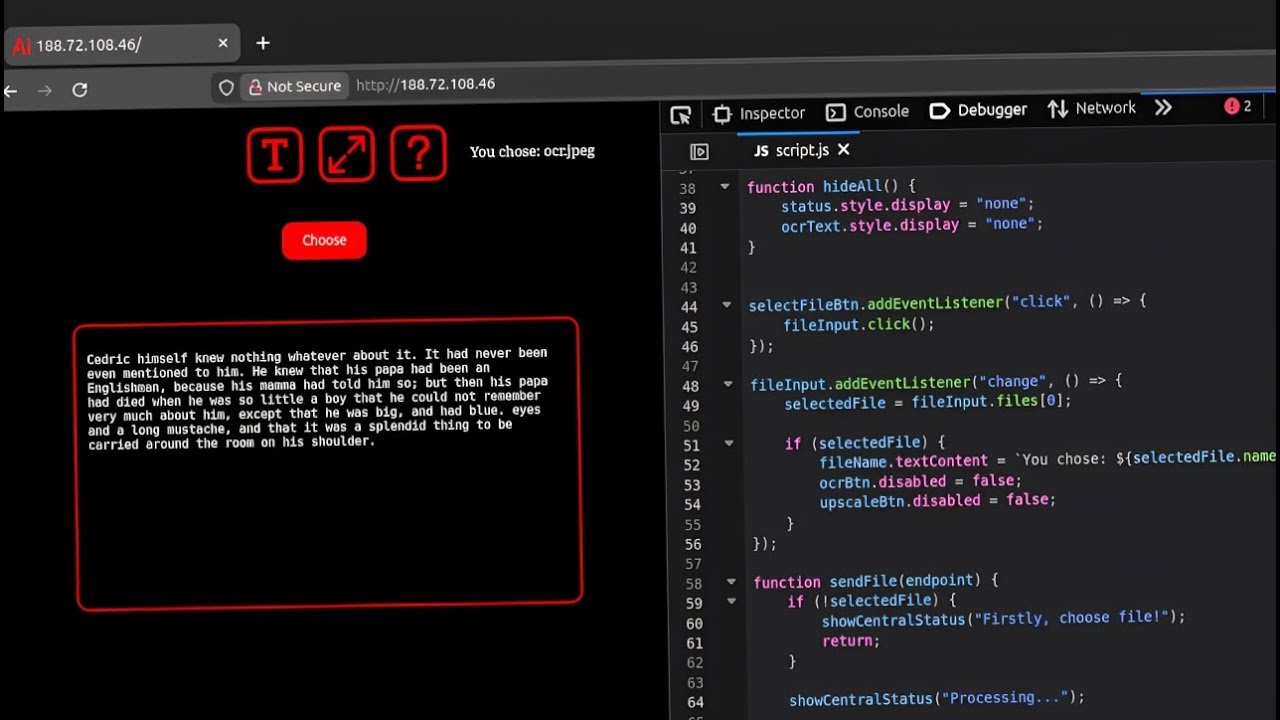Close the script.js tab
The width and height of the screenshot is (1280, 720).
pyautogui.click(x=843, y=149)
